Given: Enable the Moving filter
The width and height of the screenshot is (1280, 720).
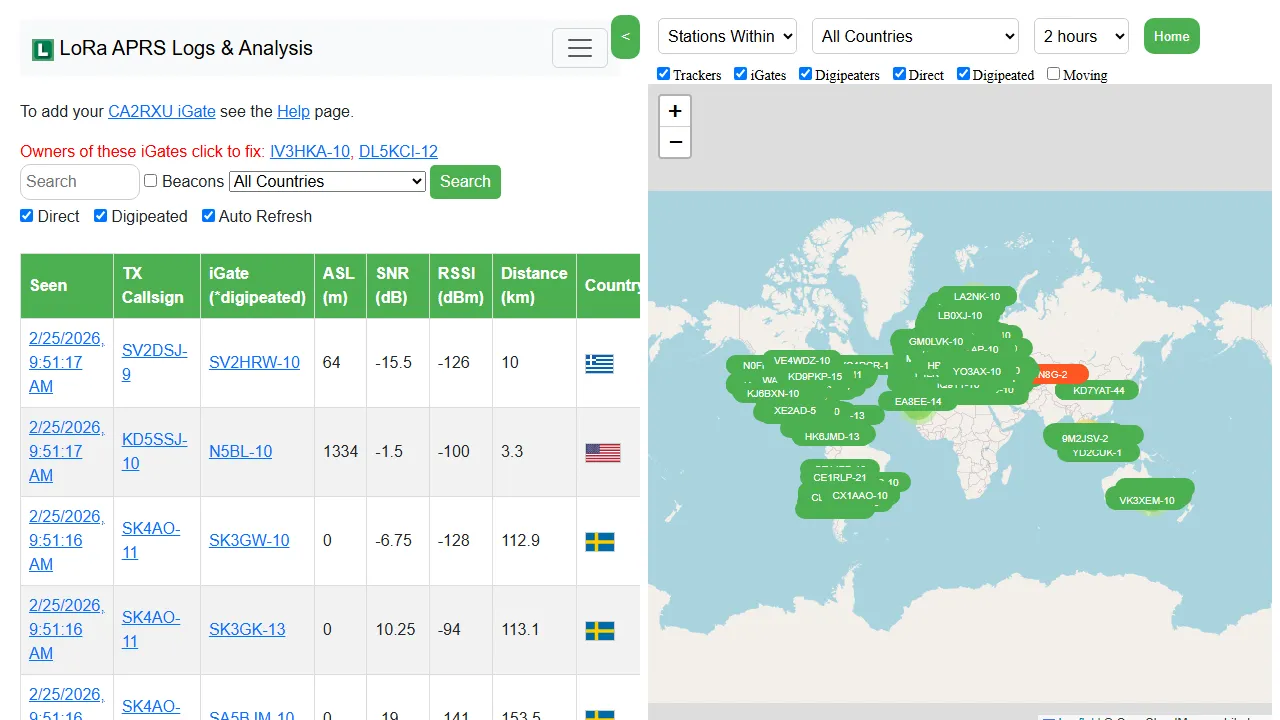Looking at the screenshot, I should coord(1053,73).
